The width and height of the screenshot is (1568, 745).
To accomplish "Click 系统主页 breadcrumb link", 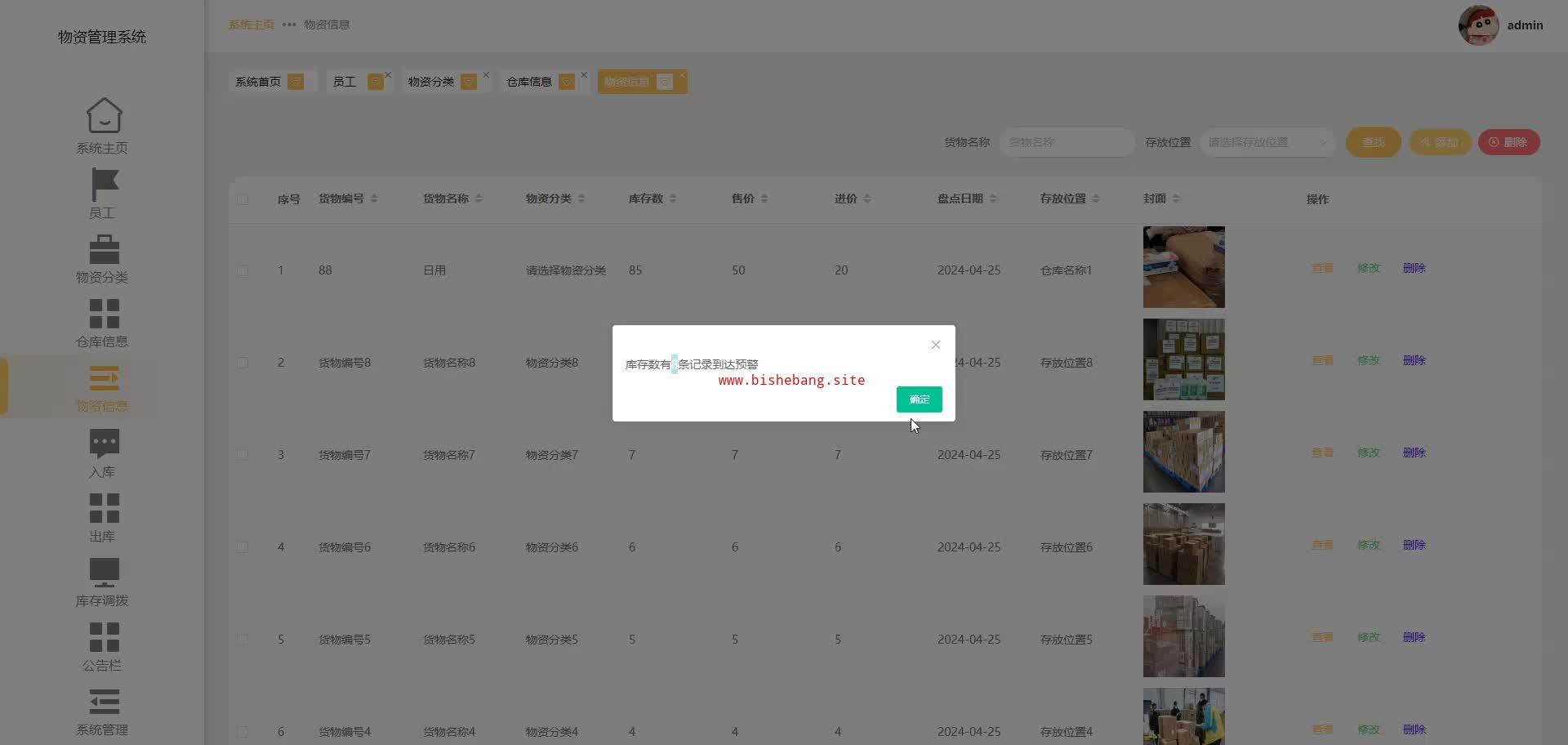I will pyautogui.click(x=252, y=25).
